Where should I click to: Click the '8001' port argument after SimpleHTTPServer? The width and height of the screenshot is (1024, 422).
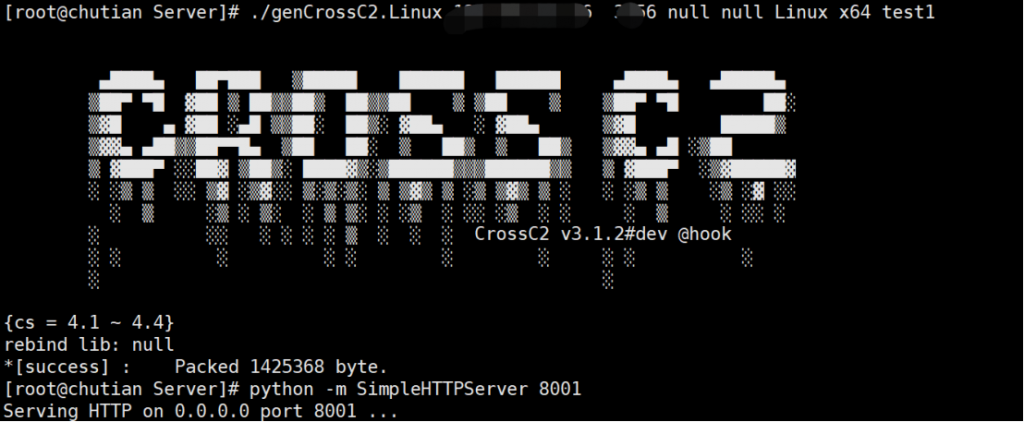(x=560, y=389)
